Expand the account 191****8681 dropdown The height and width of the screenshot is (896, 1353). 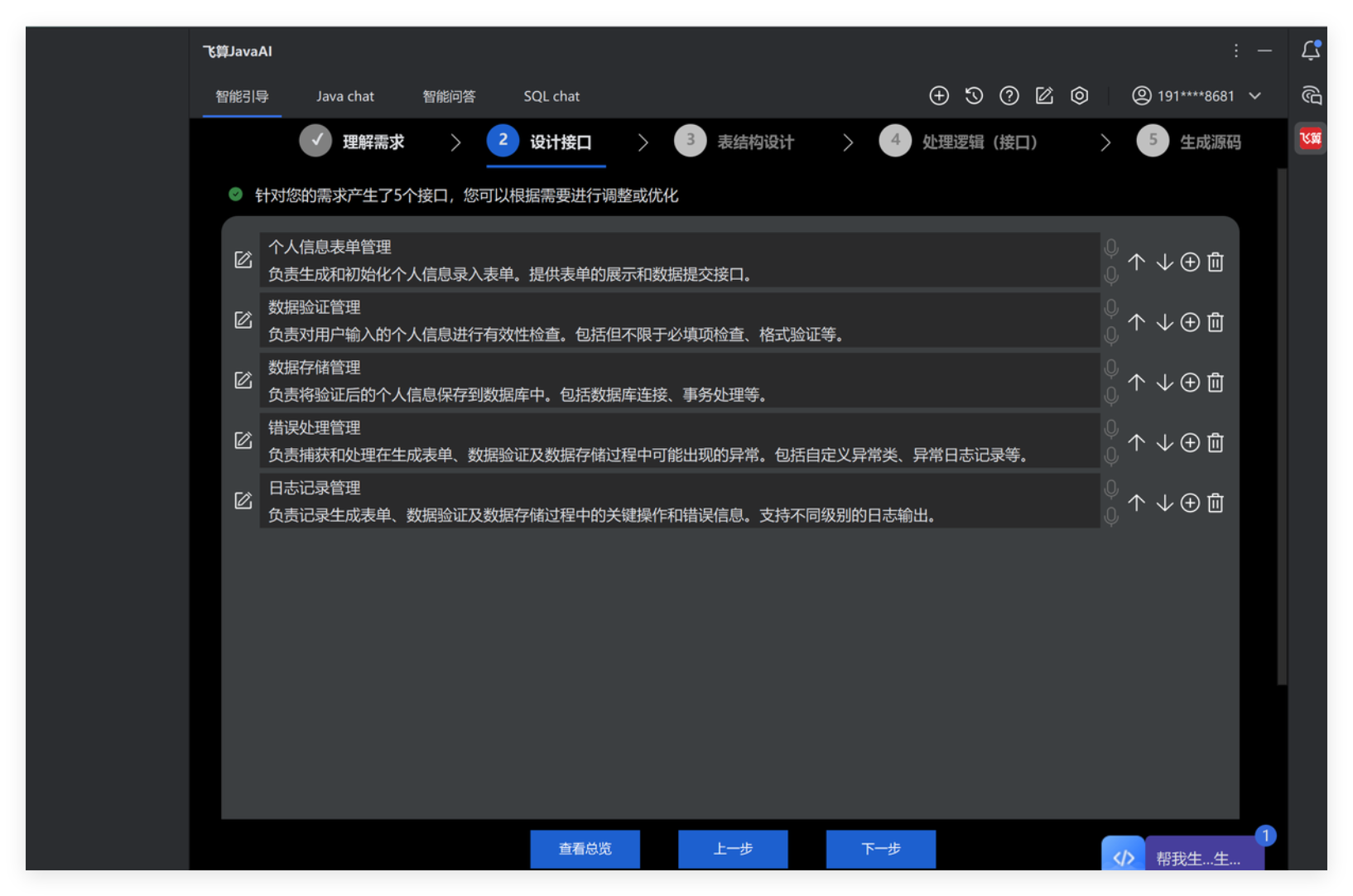1255,96
